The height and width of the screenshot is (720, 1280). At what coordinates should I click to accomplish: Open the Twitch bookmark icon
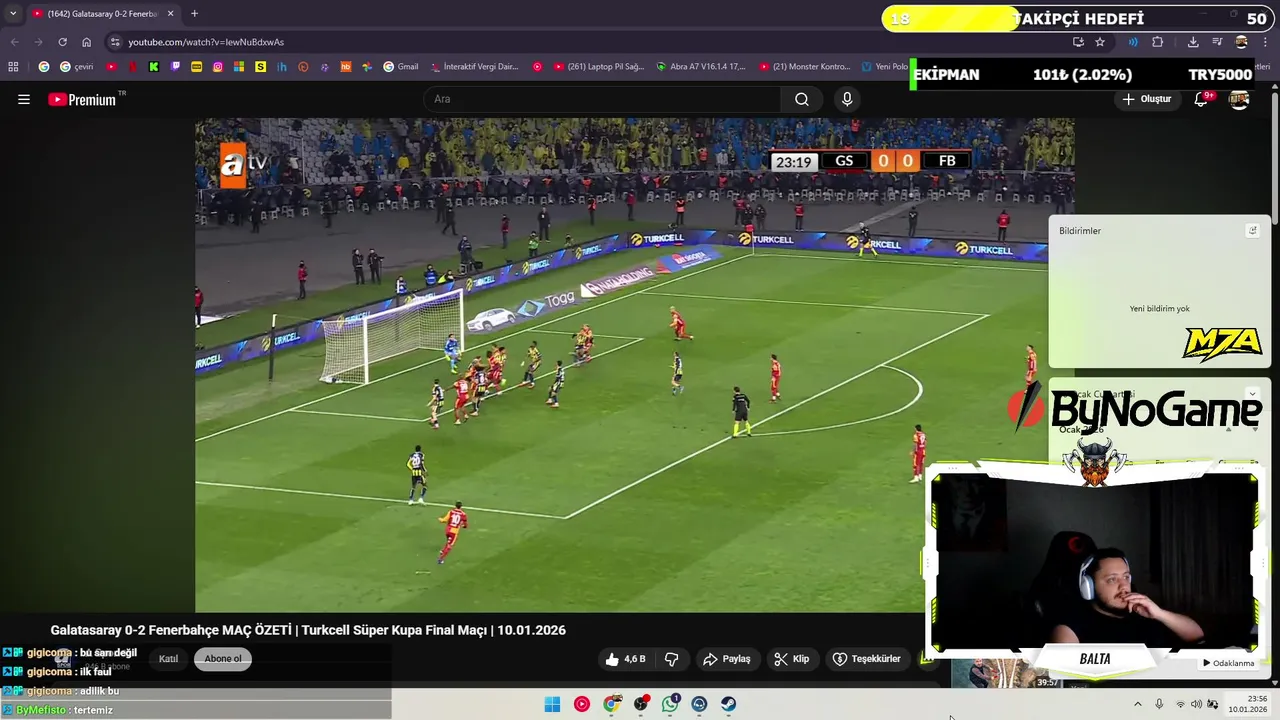pyautogui.click(x=175, y=67)
